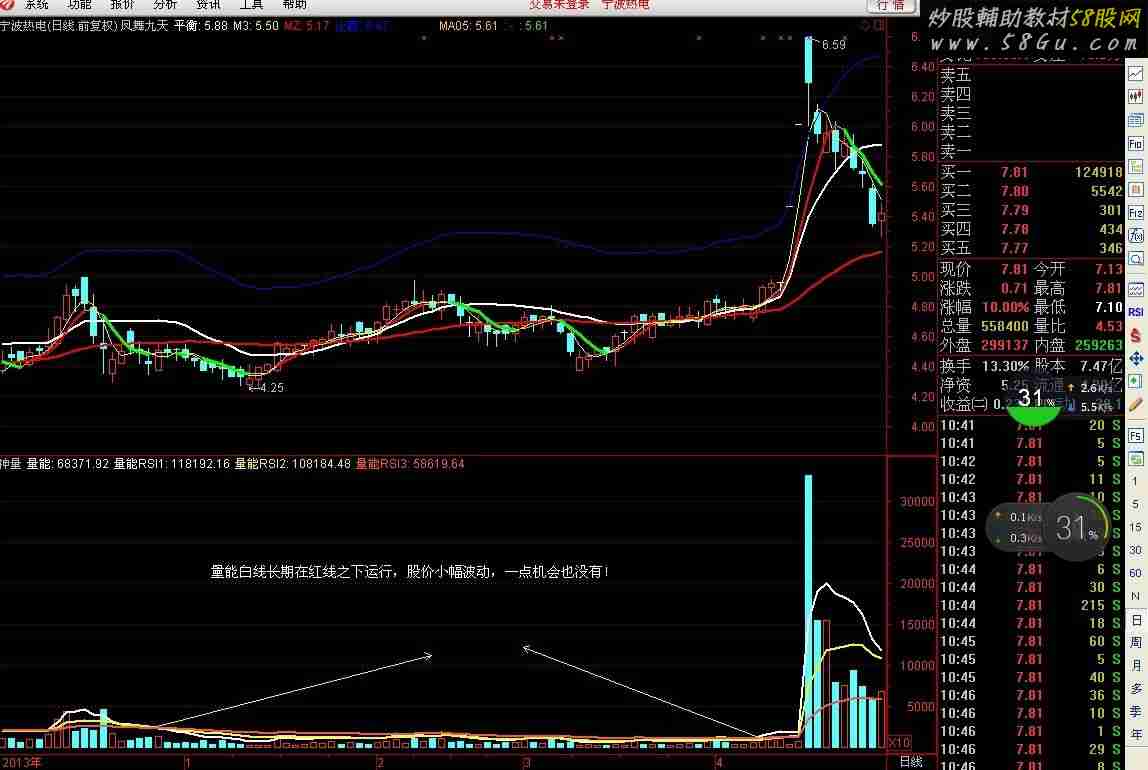
Task: Click the X10 volume scale label
Action: pyautogui.click(x=900, y=742)
